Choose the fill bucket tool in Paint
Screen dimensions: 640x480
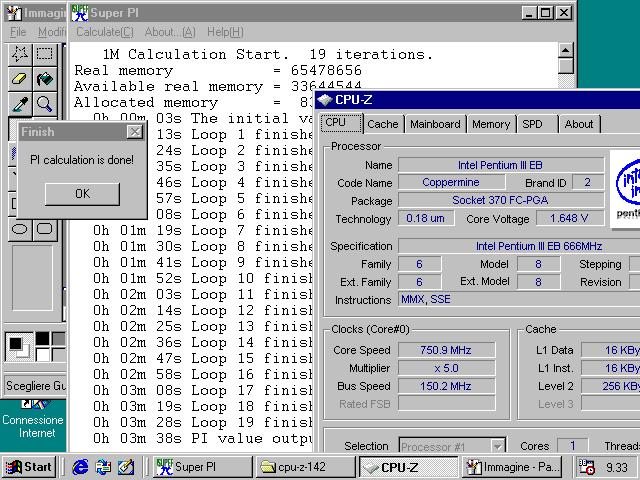44,79
